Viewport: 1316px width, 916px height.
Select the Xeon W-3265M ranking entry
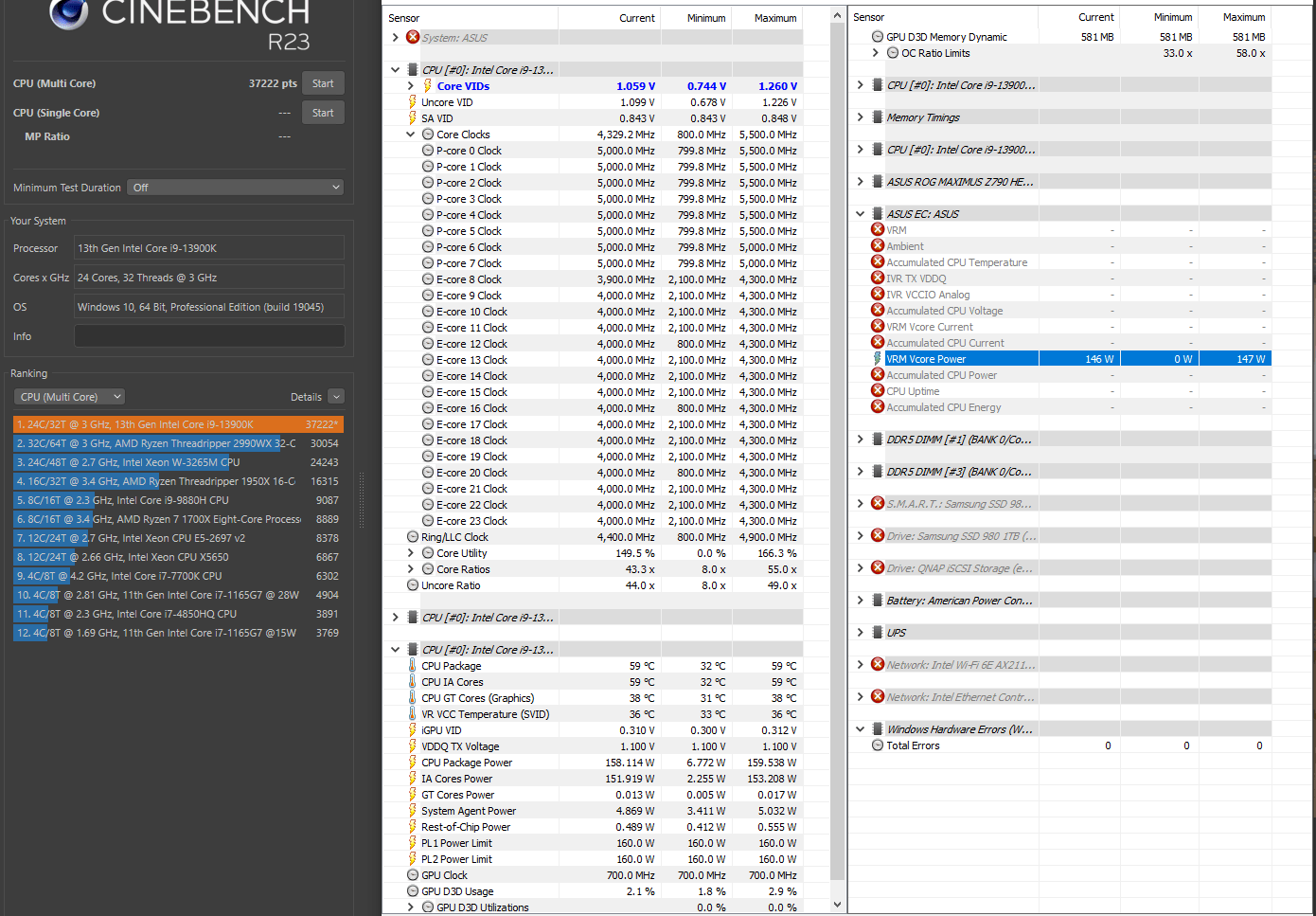(178, 462)
